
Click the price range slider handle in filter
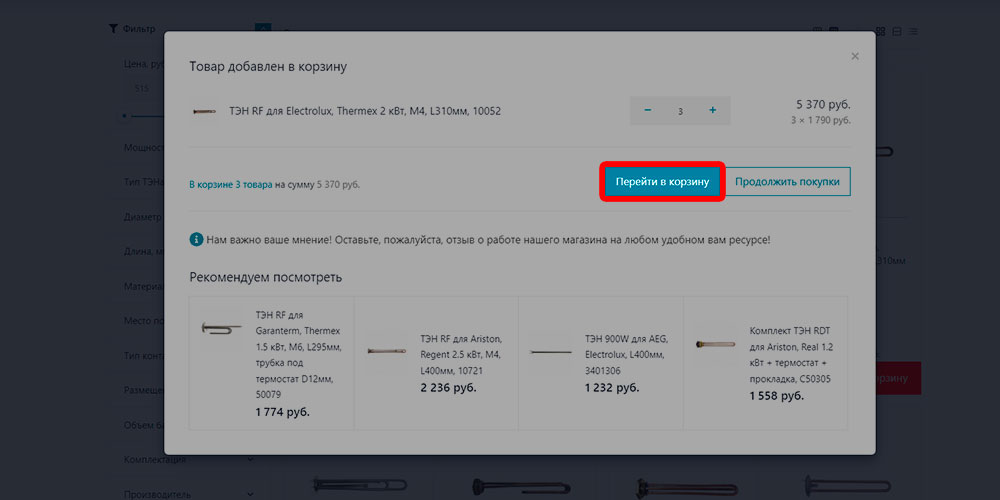point(125,115)
